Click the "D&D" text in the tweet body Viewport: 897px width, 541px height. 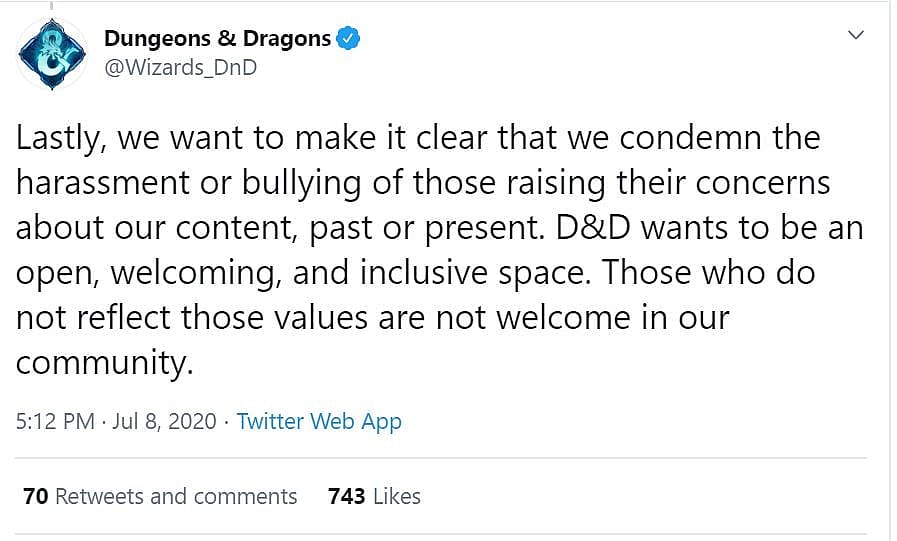tap(586, 228)
